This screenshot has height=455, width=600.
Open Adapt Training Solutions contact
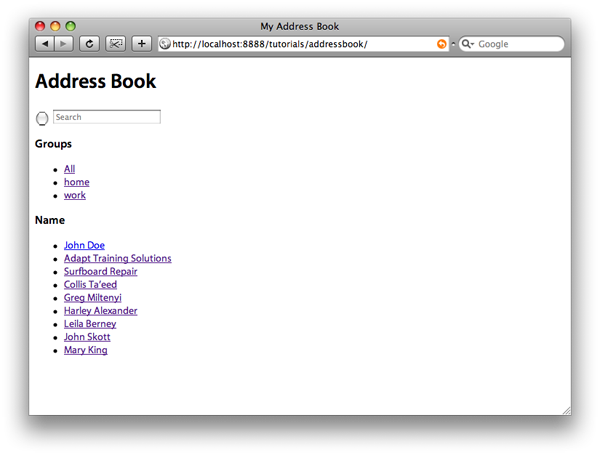click(117, 258)
